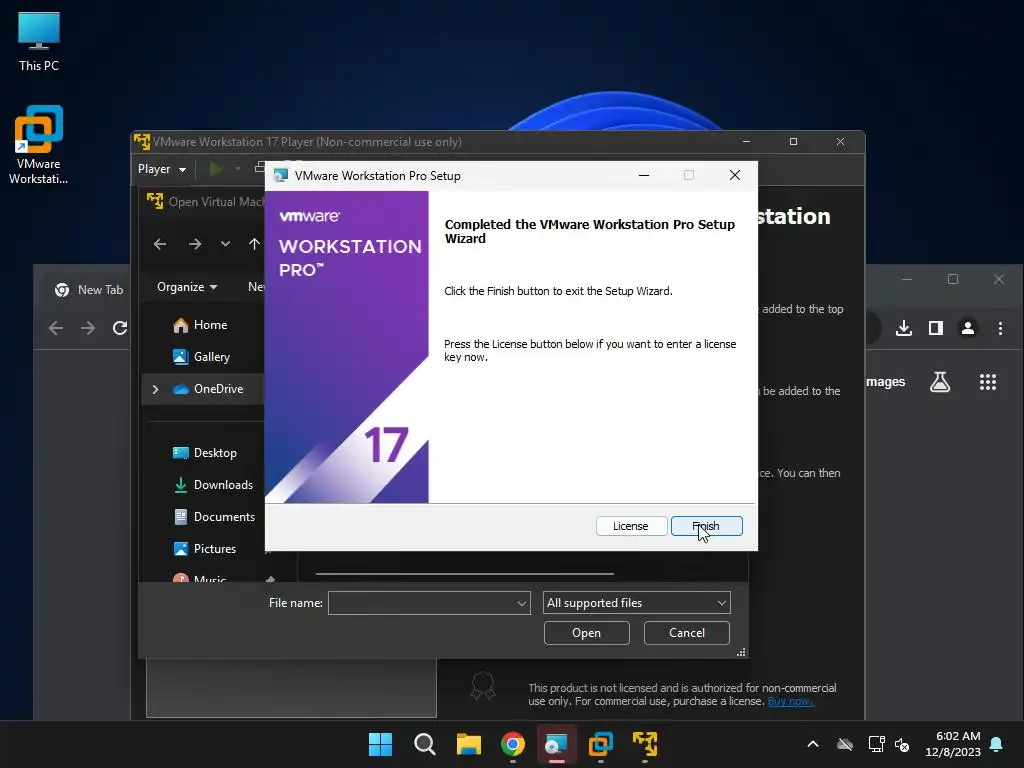1024x768 pixels.
Task: Select Pictures in the file dialog sidebar
Action: (204, 549)
